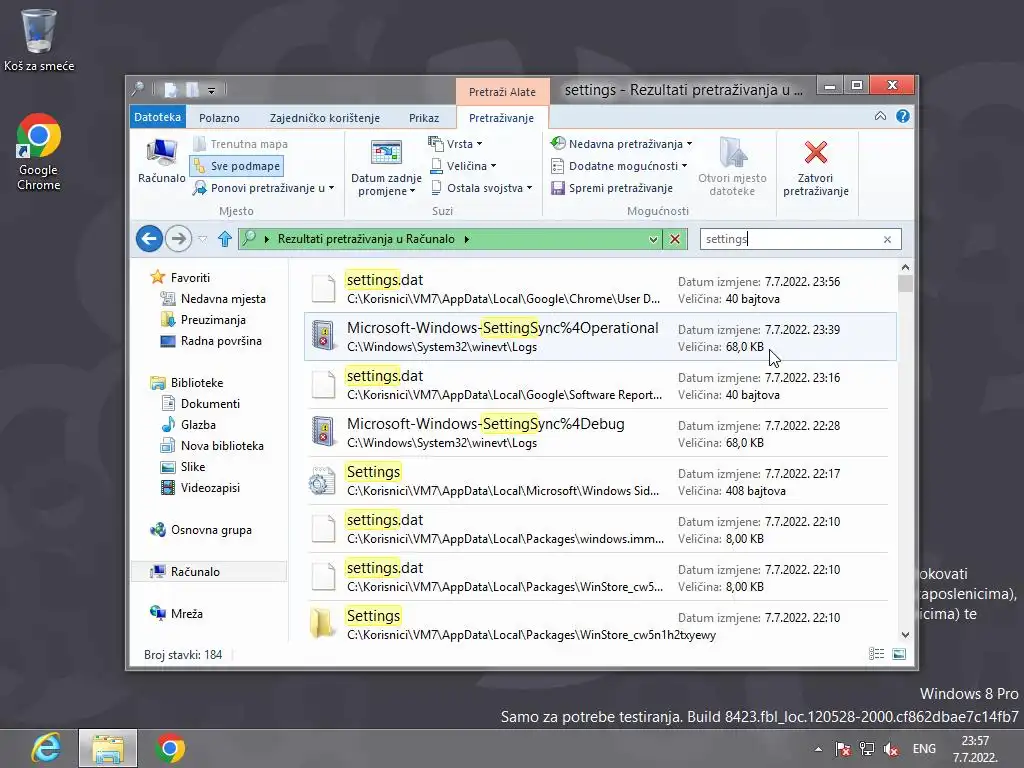Go back with the blue arrow
This screenshot has width=1024, height=768.
click(x=150, y=239)
